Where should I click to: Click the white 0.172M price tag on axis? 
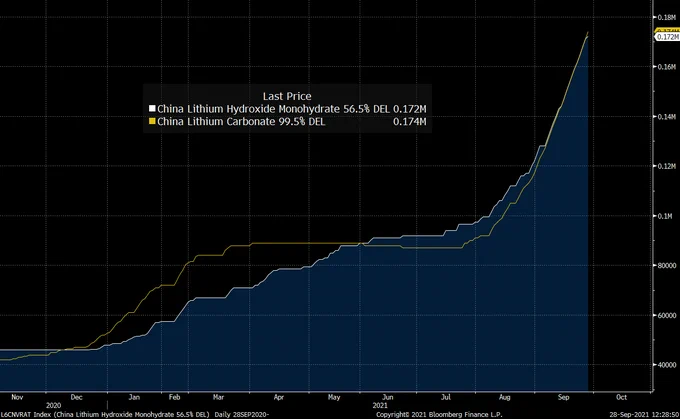667,37
